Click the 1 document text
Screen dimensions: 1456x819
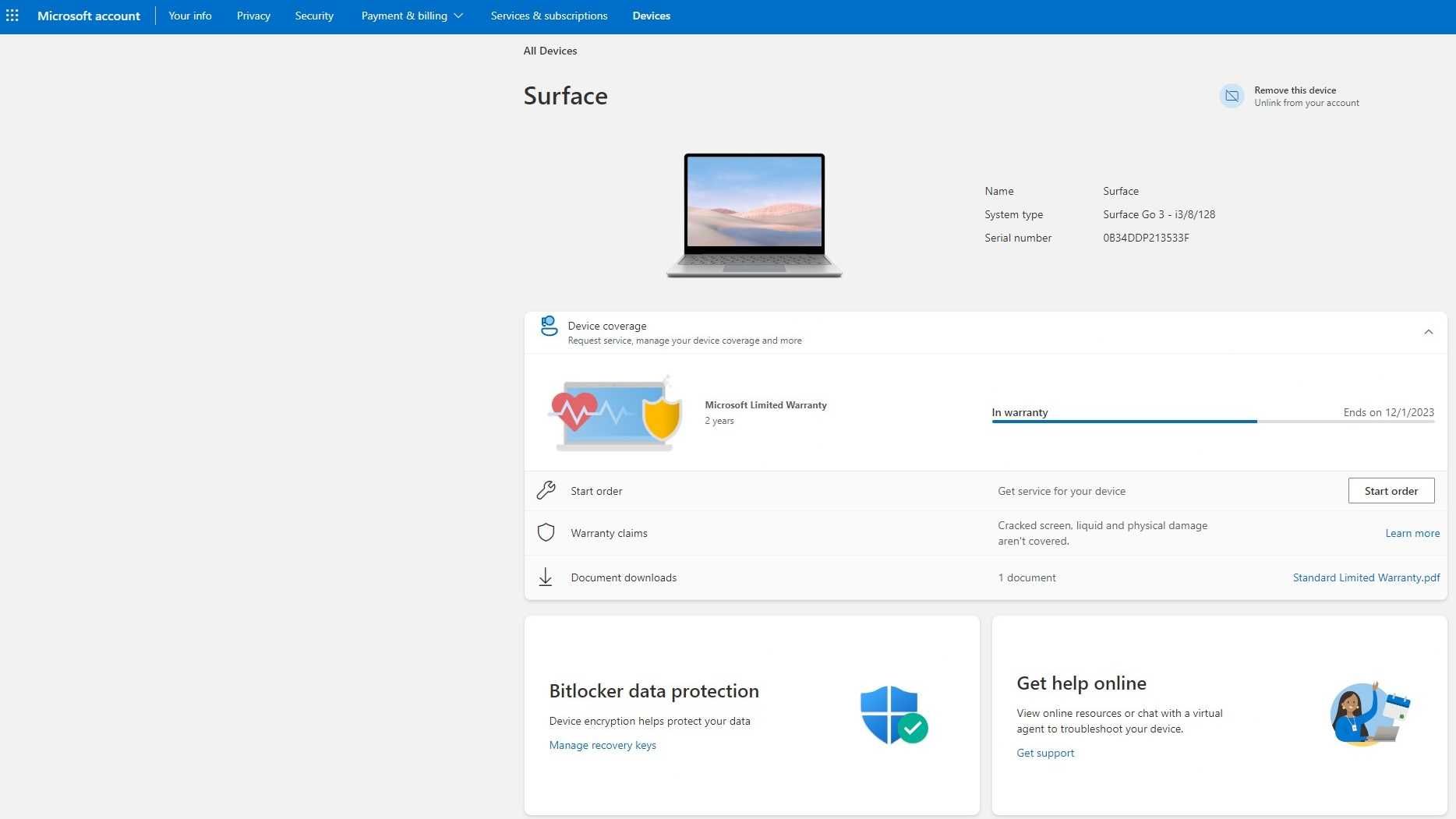tap(1027, 577)
